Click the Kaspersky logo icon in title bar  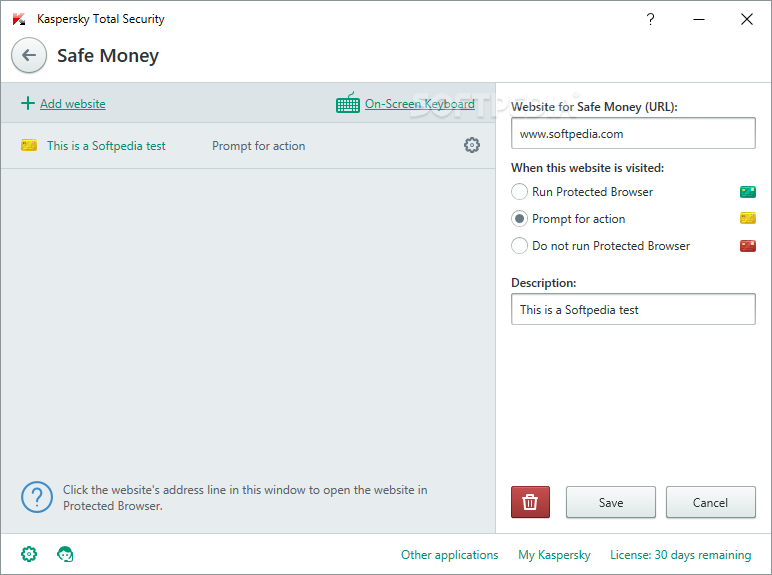(19, 19)
